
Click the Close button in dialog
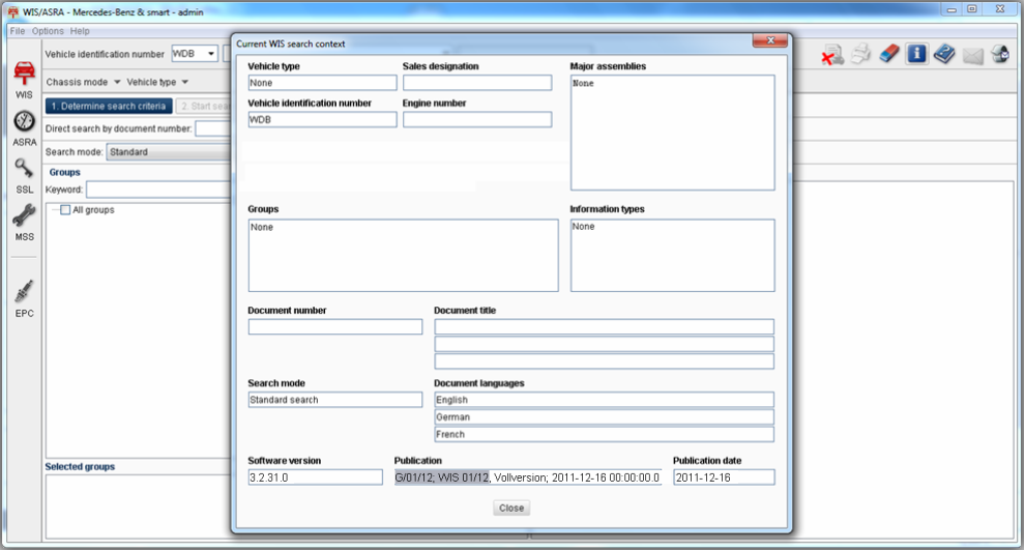(511, 508)
